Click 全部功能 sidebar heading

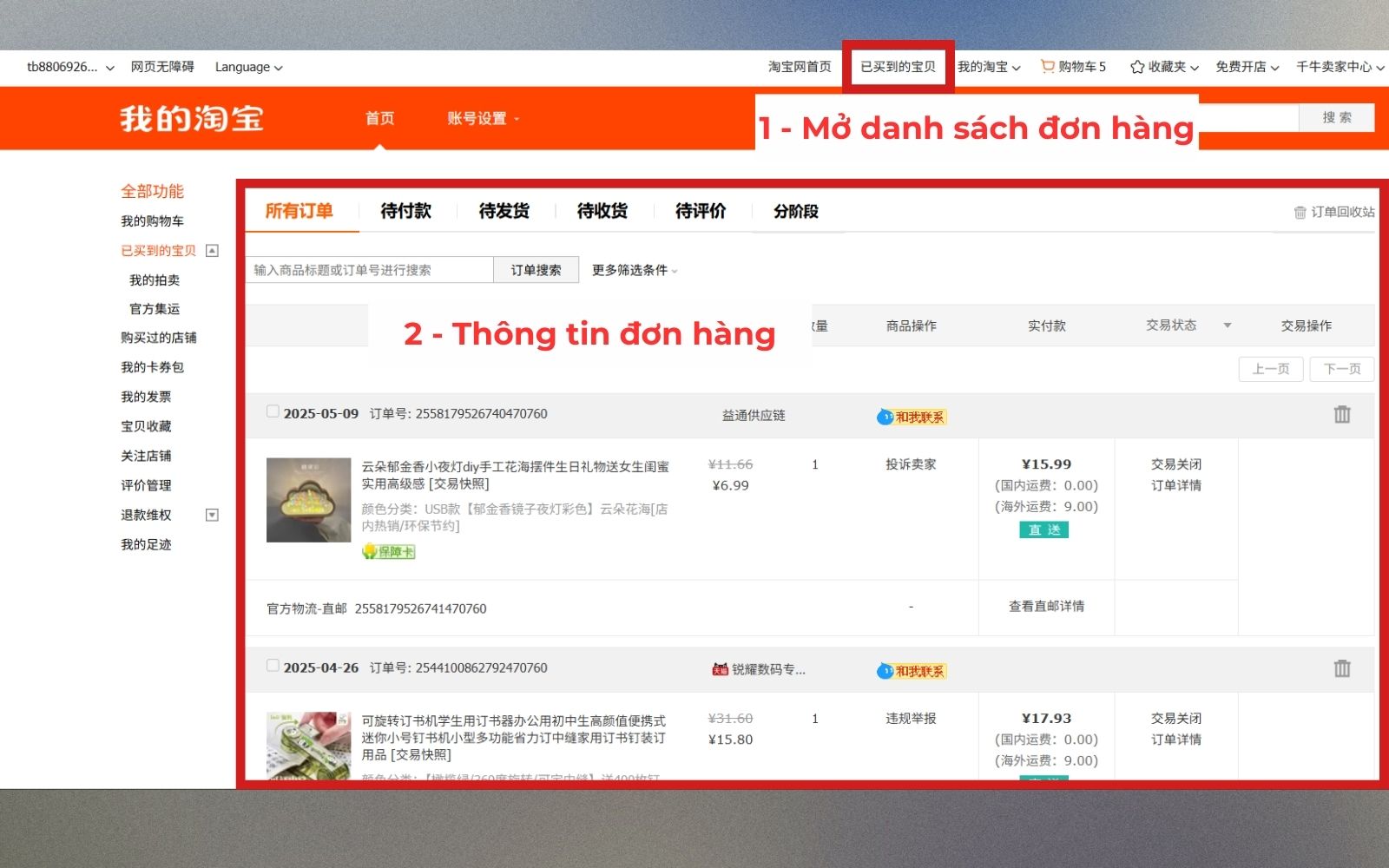click(152, 191)
